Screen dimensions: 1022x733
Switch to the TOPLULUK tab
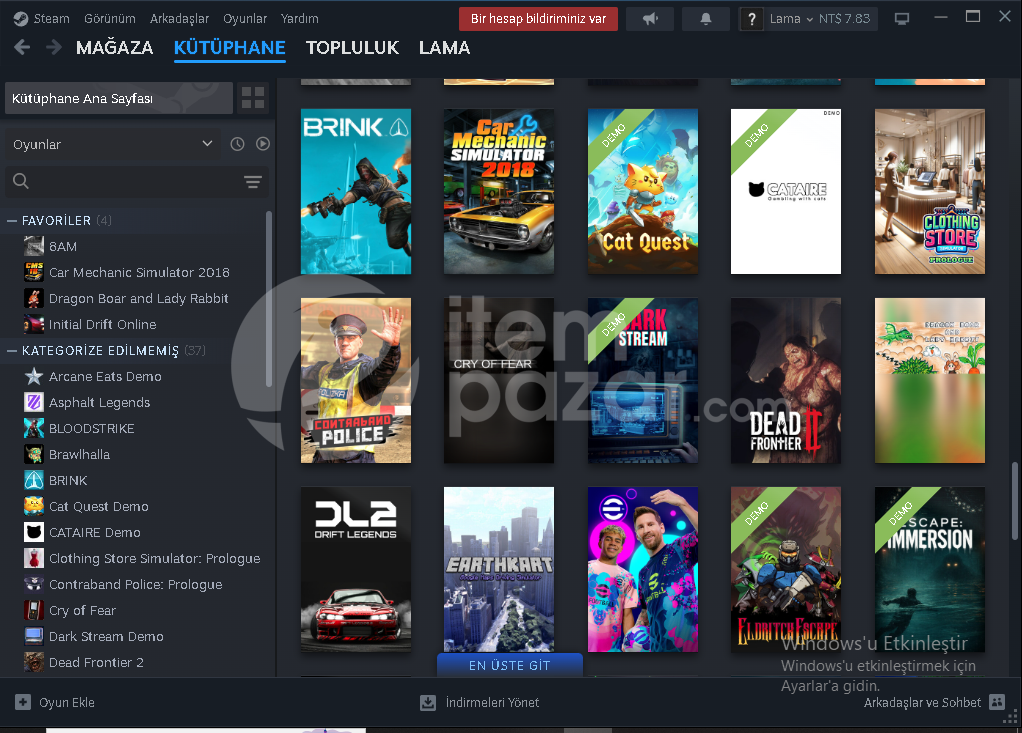[x=352, y=48]
